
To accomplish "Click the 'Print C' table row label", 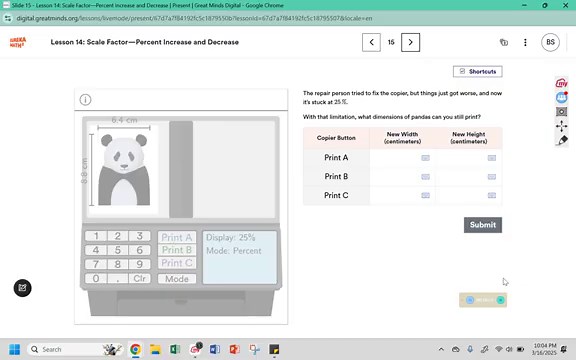I will pos(336,195).
